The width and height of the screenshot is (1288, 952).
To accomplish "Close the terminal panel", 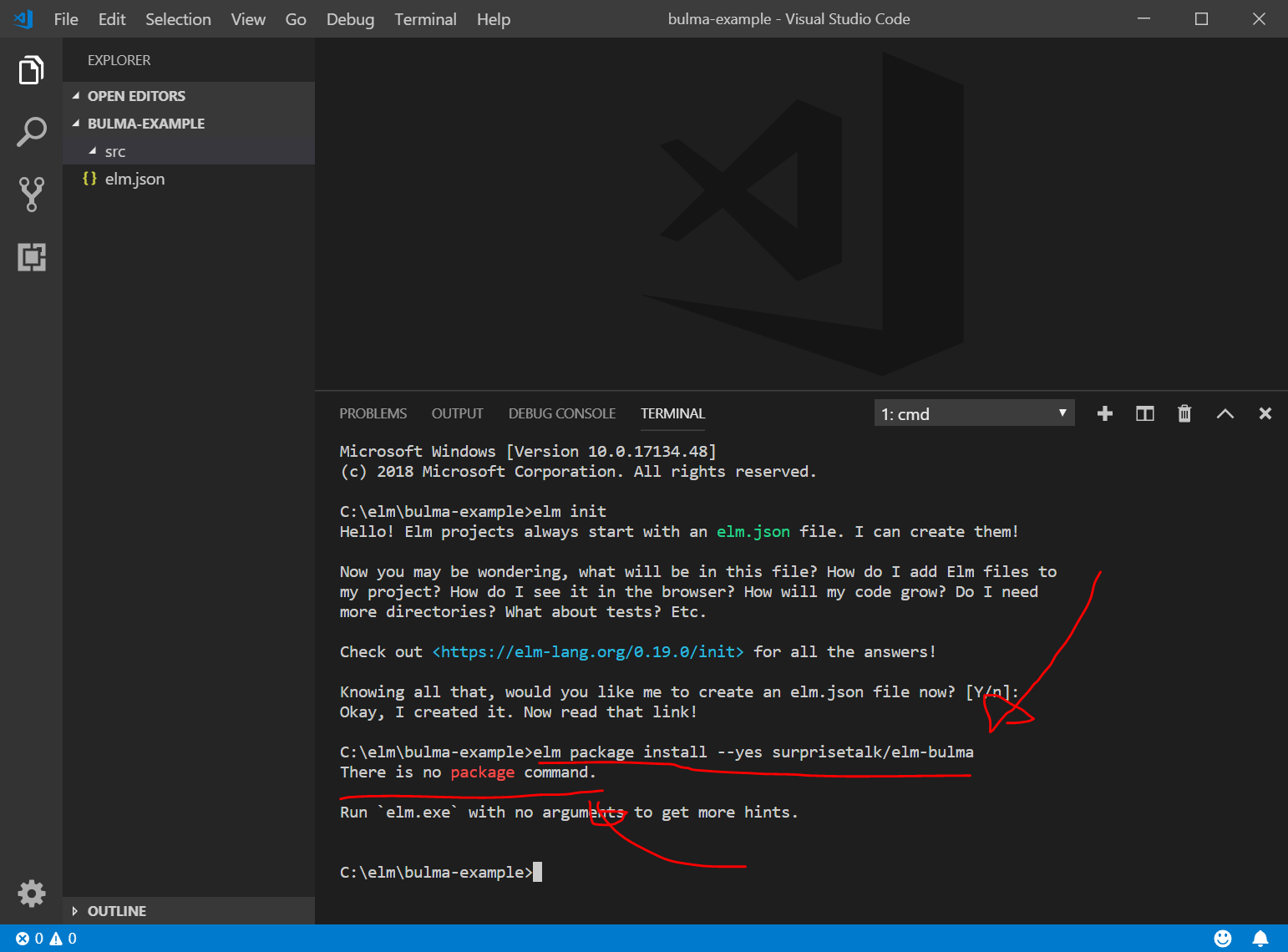I will tap(1265, 413).
